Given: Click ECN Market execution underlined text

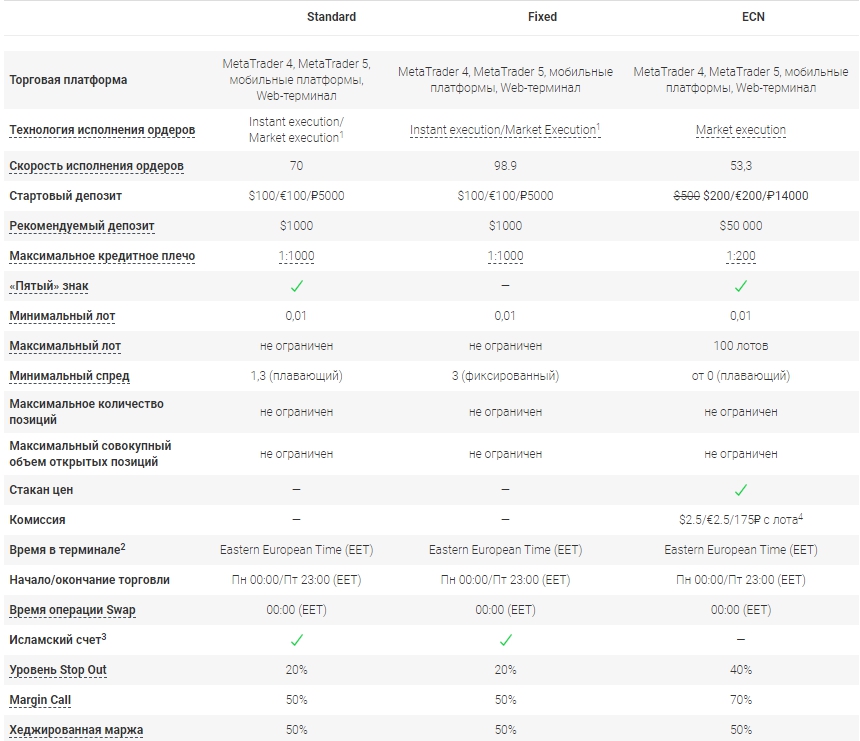Looking at the screenshot, I should 740,130.
